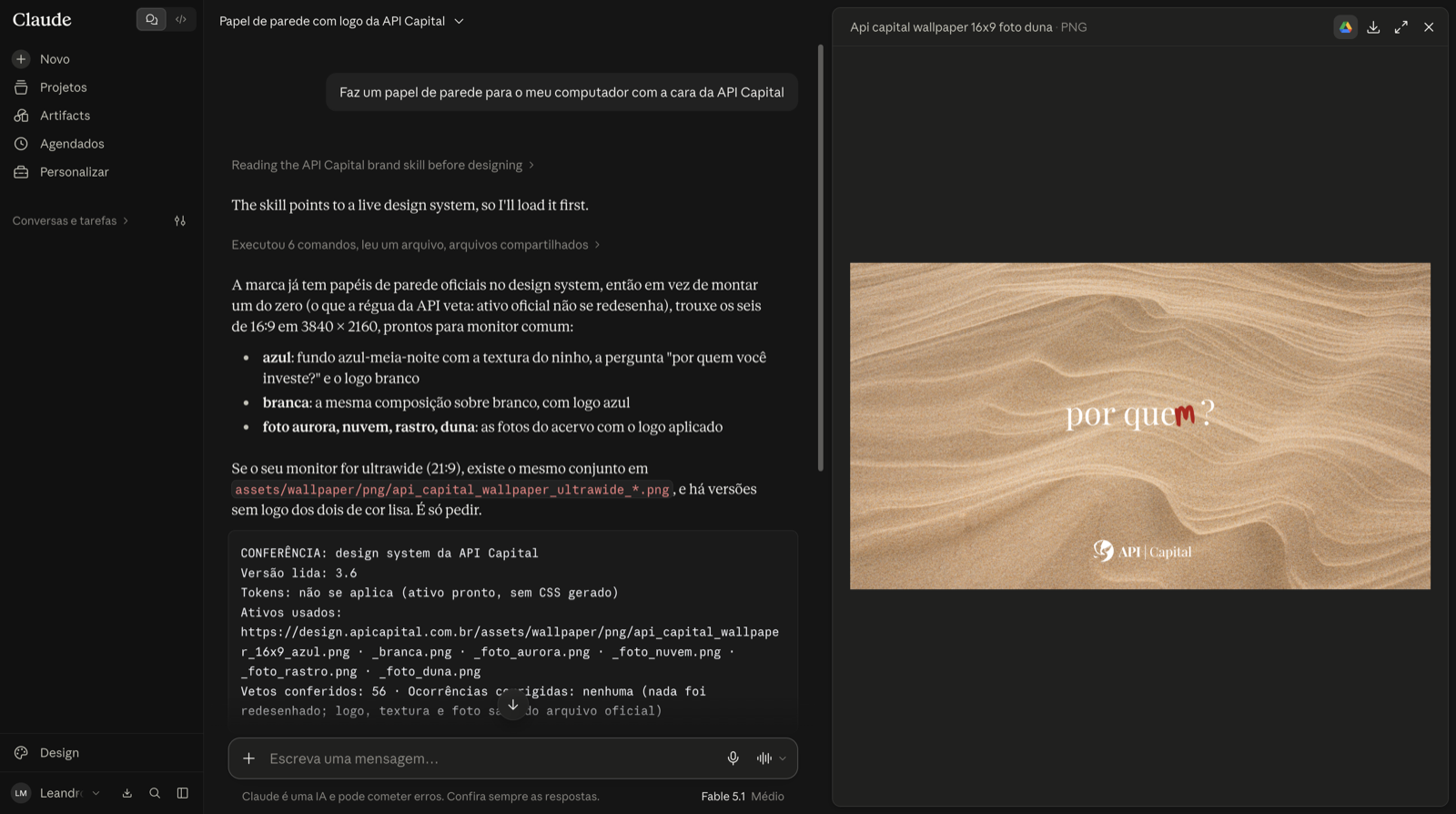The height and width of the screenshot is (814, 1456).
Task: Click the 'Versão lida: 3.6' line
Action: 298,573
